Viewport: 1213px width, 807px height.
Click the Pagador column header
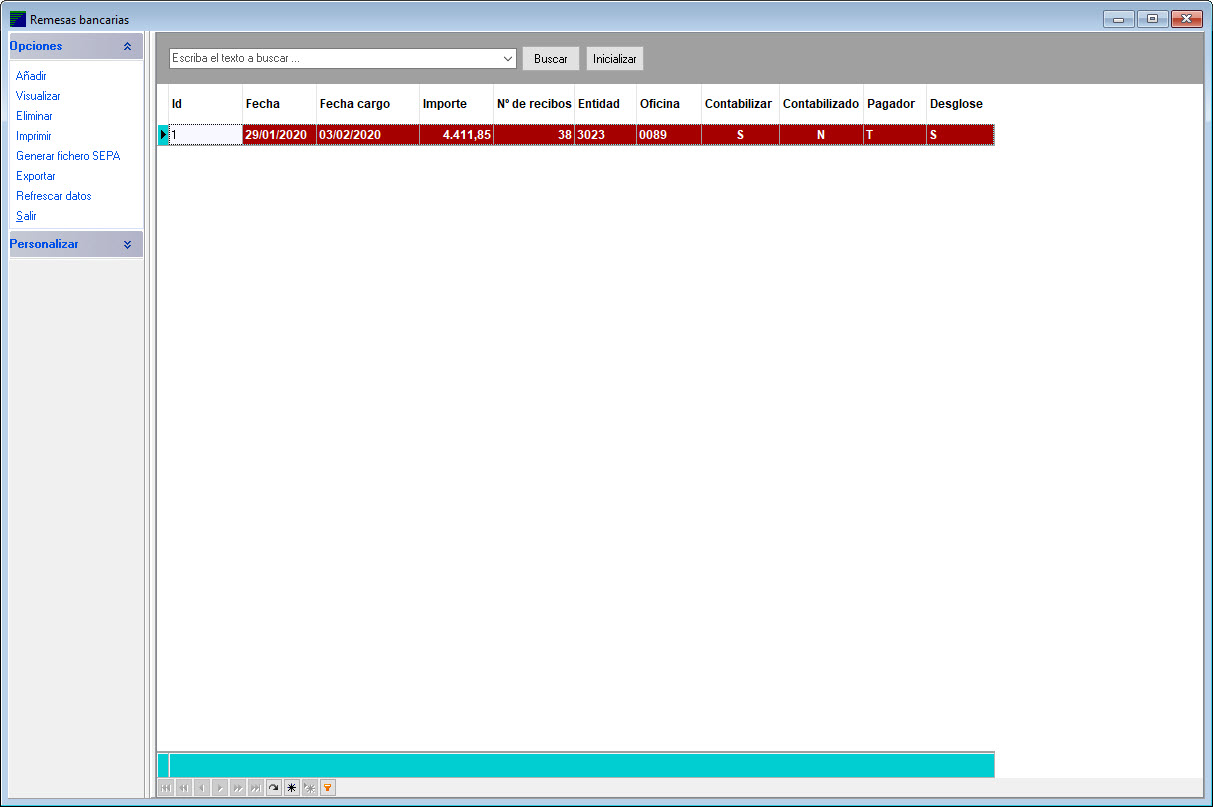coord(895,104)
